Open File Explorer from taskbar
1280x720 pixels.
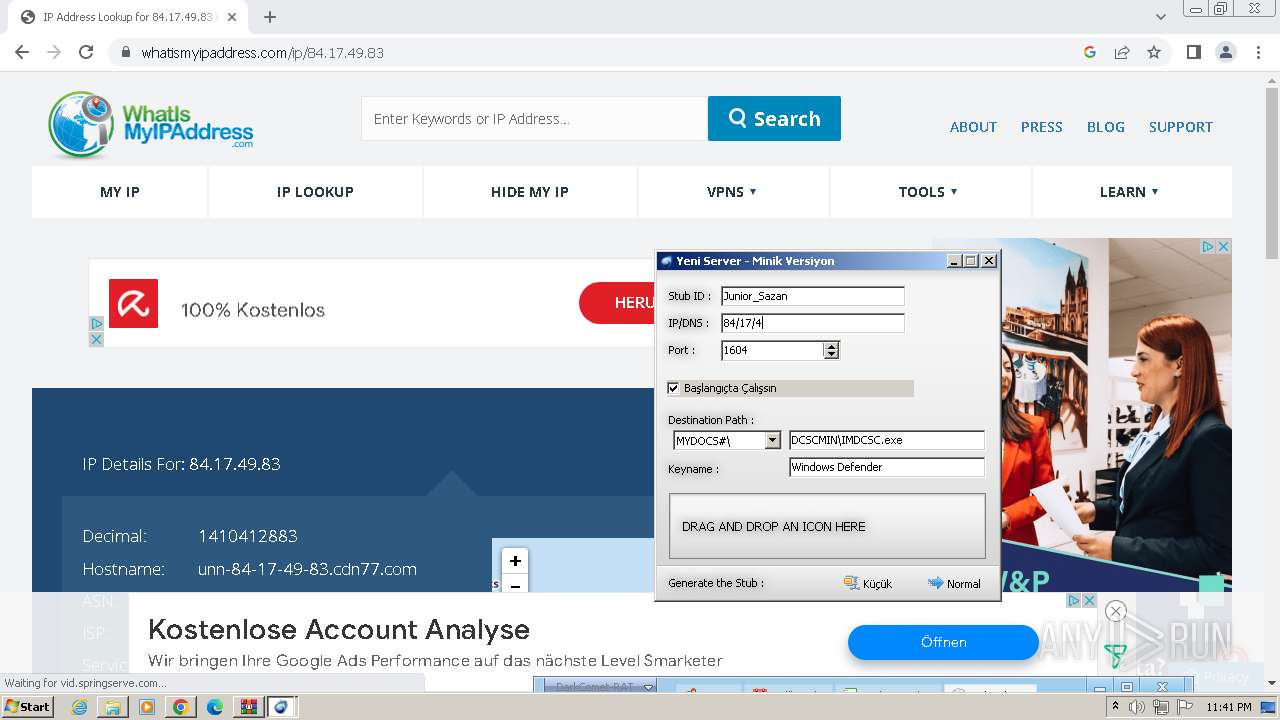(113, 707)
